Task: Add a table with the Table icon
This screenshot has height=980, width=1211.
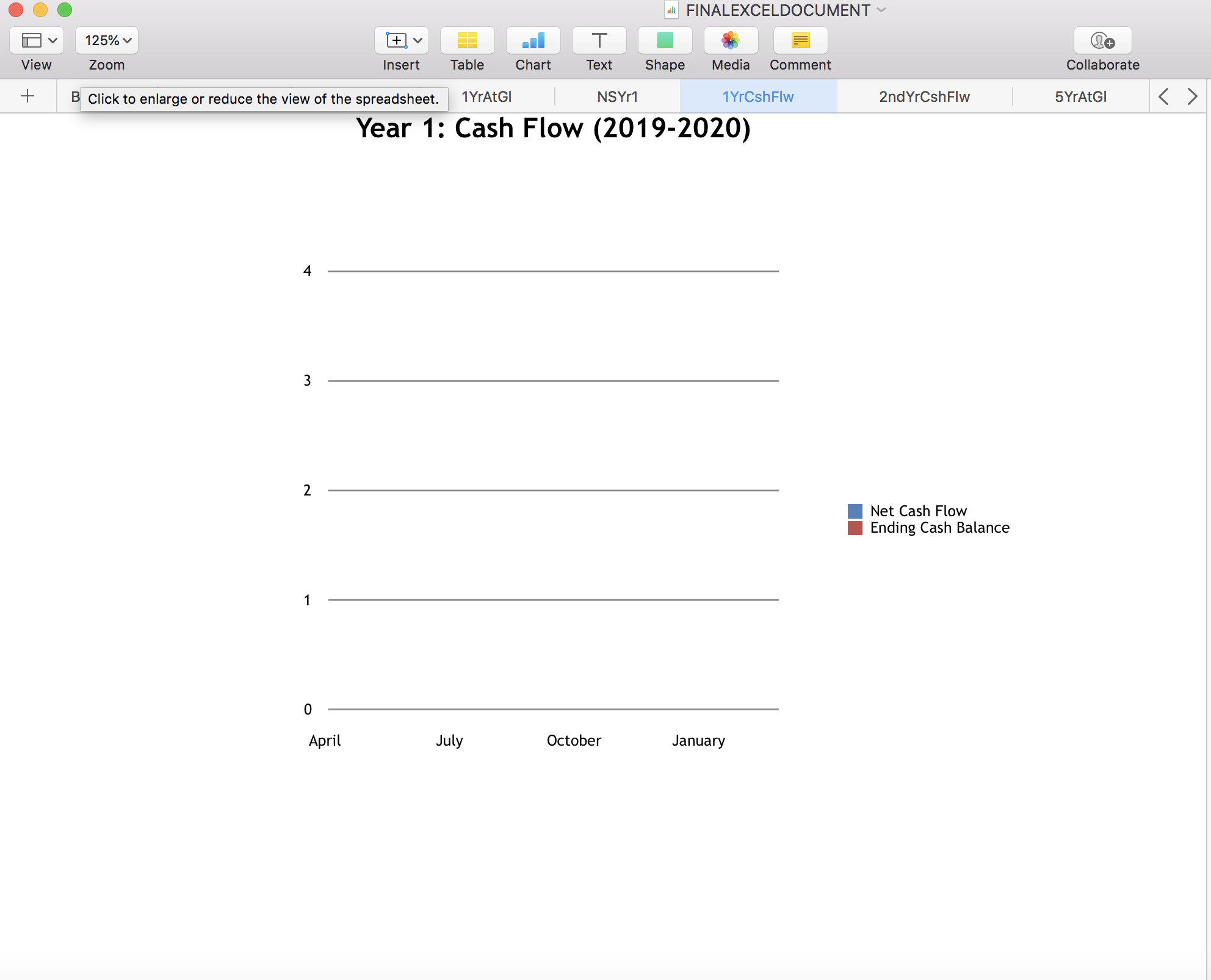Action: pos(467,40)
